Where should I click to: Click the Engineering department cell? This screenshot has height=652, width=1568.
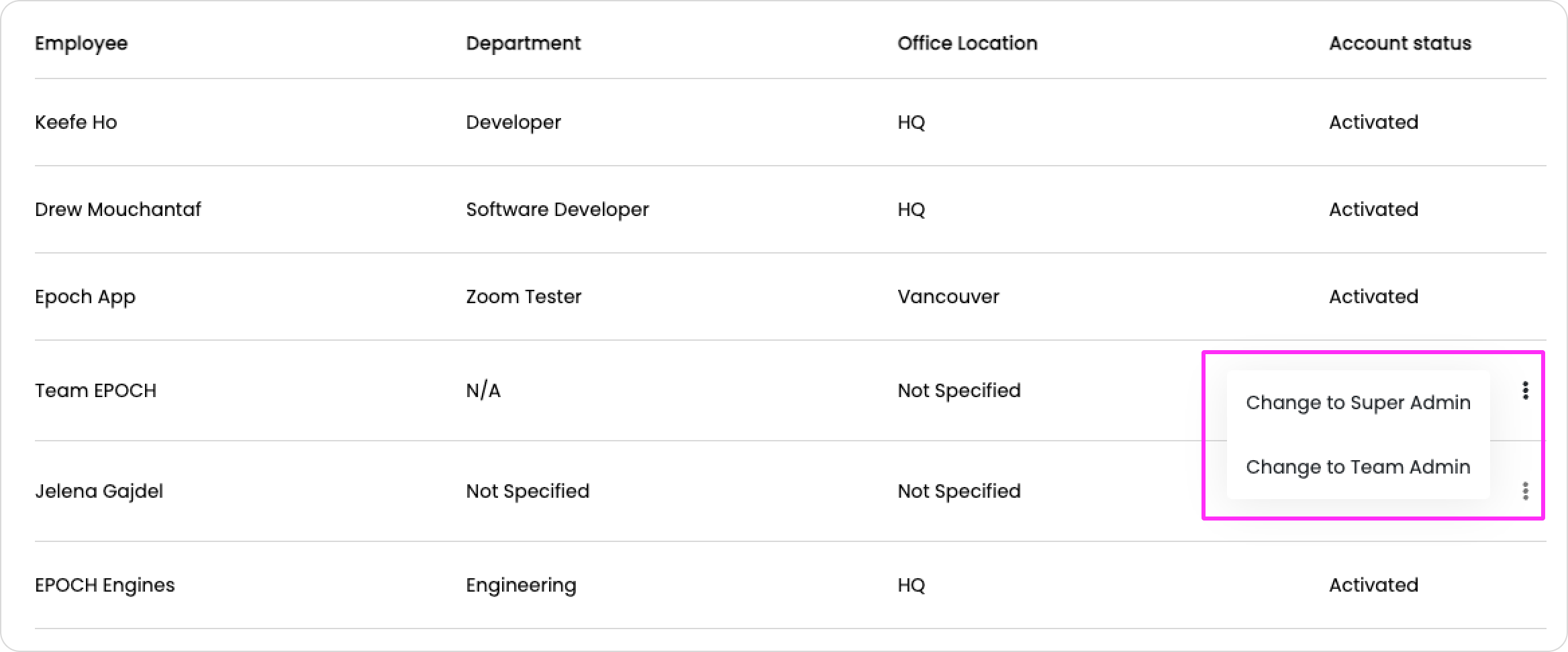(x=521, y=585)
